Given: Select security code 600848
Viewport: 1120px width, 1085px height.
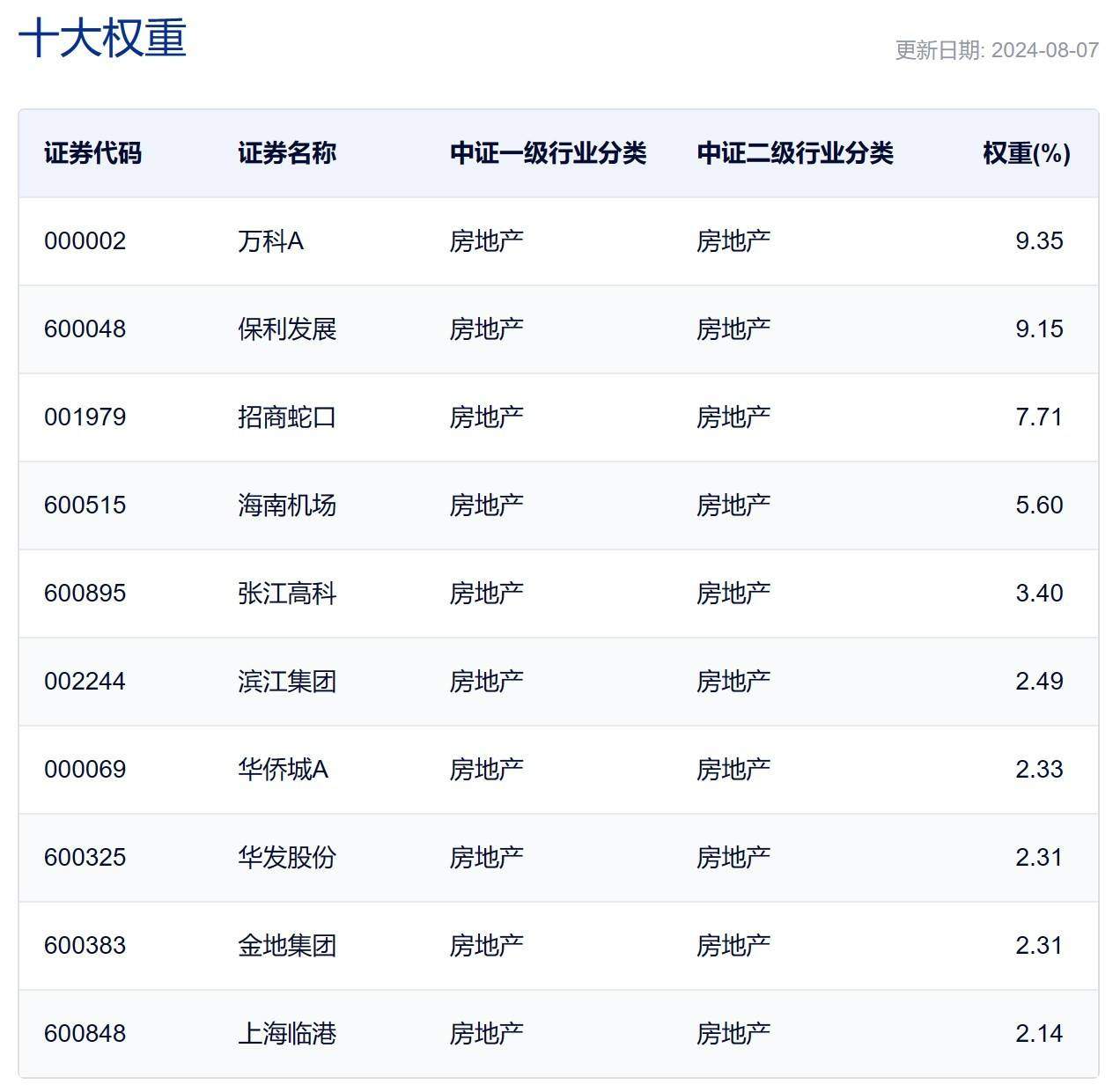Looking at the screenshot, I should tap(85, 1034).
